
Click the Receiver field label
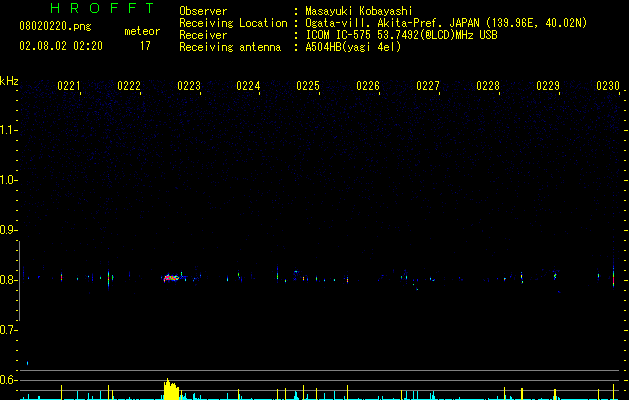203,35
